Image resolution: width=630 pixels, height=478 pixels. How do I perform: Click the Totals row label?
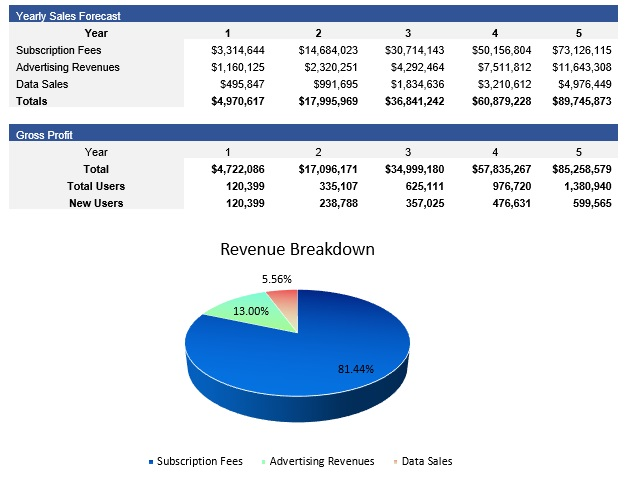coord(32,101)
